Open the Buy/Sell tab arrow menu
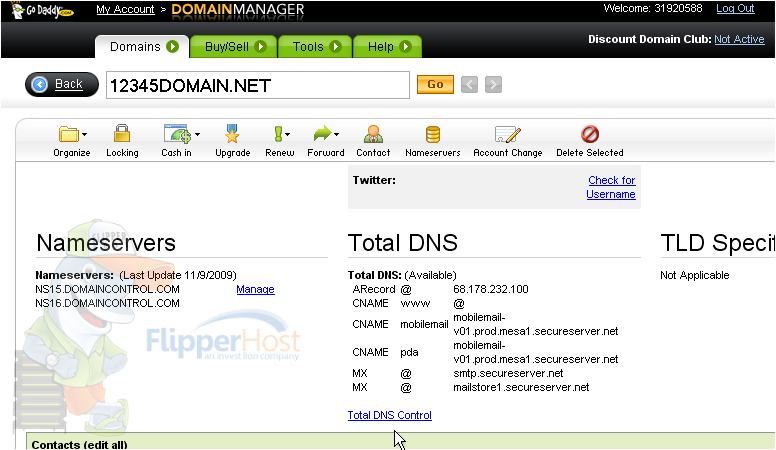The width and height of the screenshot is (776, 450). tap(260, 47)
